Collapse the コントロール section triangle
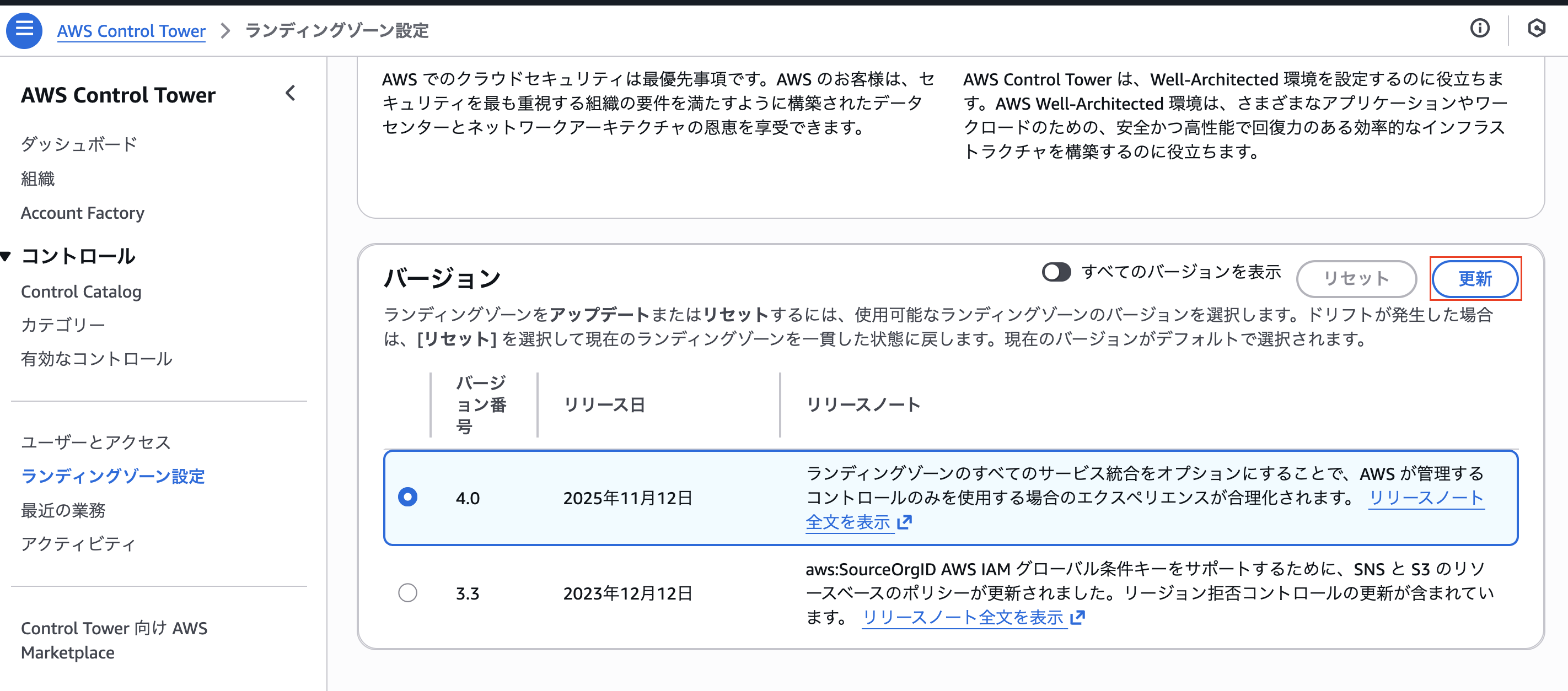 click(x=7, y=256)
